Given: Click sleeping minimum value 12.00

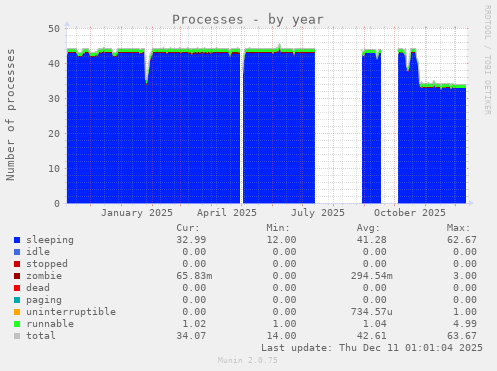Looking at the screenshot, I should coord(281,240).
